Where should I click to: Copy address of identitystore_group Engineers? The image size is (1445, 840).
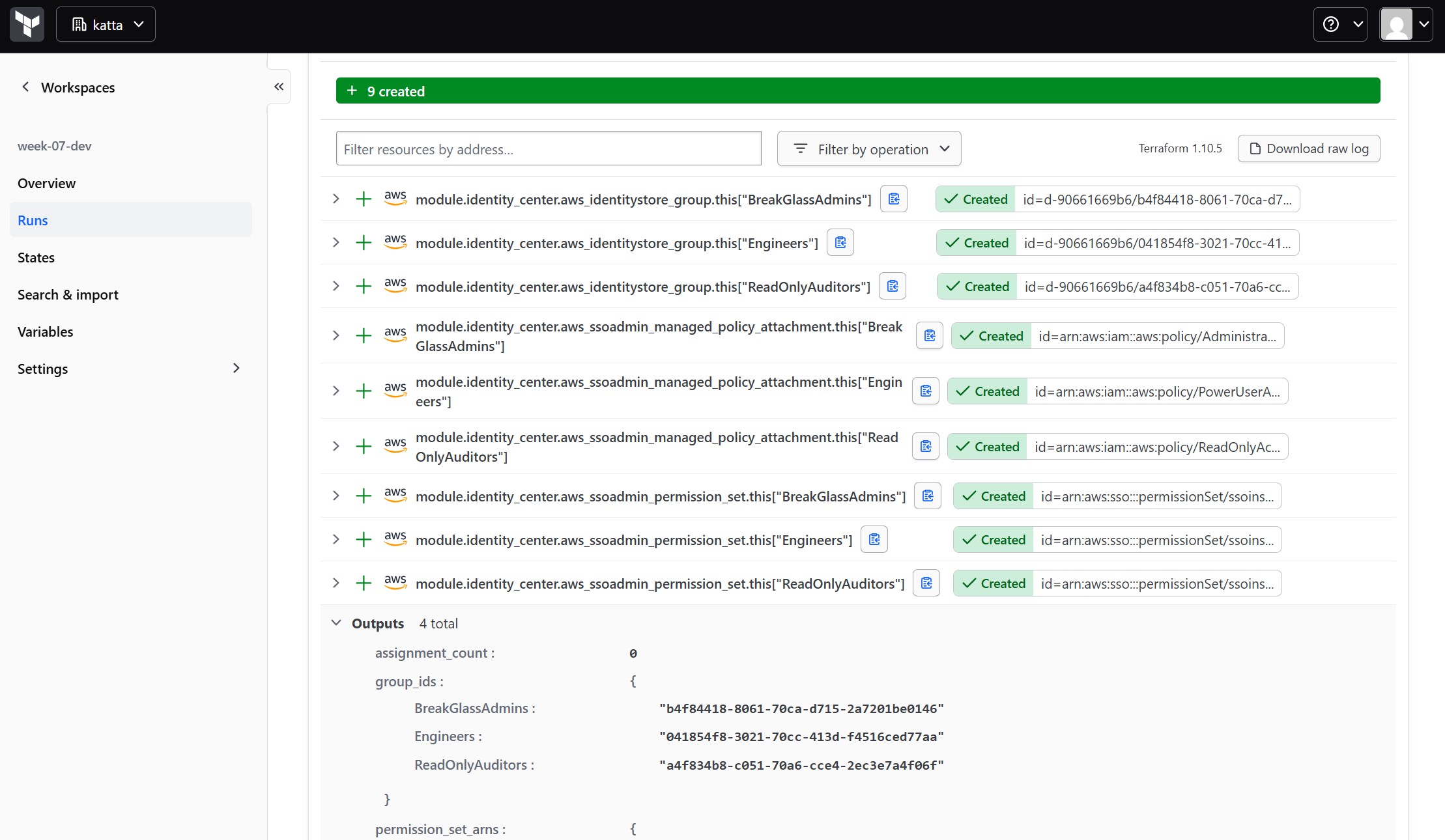tap(840, 242)
